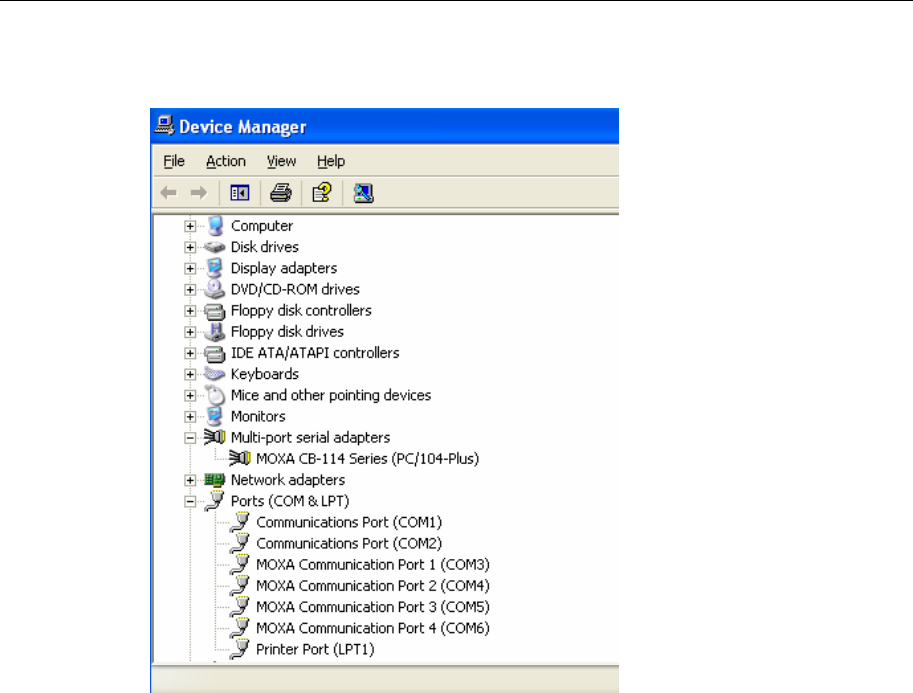913x693 pixels.
Task: Select MOXA CB-114 Series (PC/104-Plus) entry
Action: coord(367,459)
